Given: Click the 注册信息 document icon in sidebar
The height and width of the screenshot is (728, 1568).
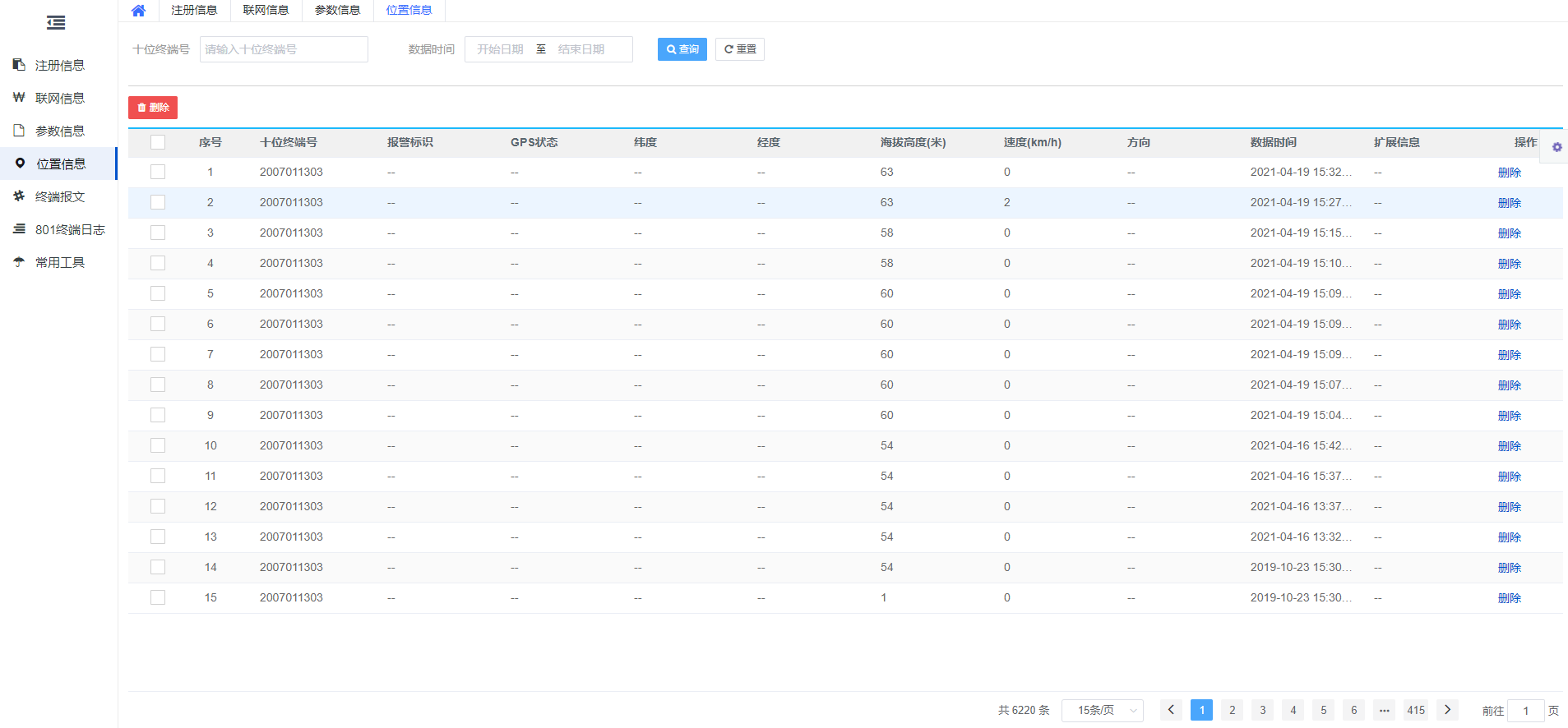Looking at the screenshot, I should 19,64.
